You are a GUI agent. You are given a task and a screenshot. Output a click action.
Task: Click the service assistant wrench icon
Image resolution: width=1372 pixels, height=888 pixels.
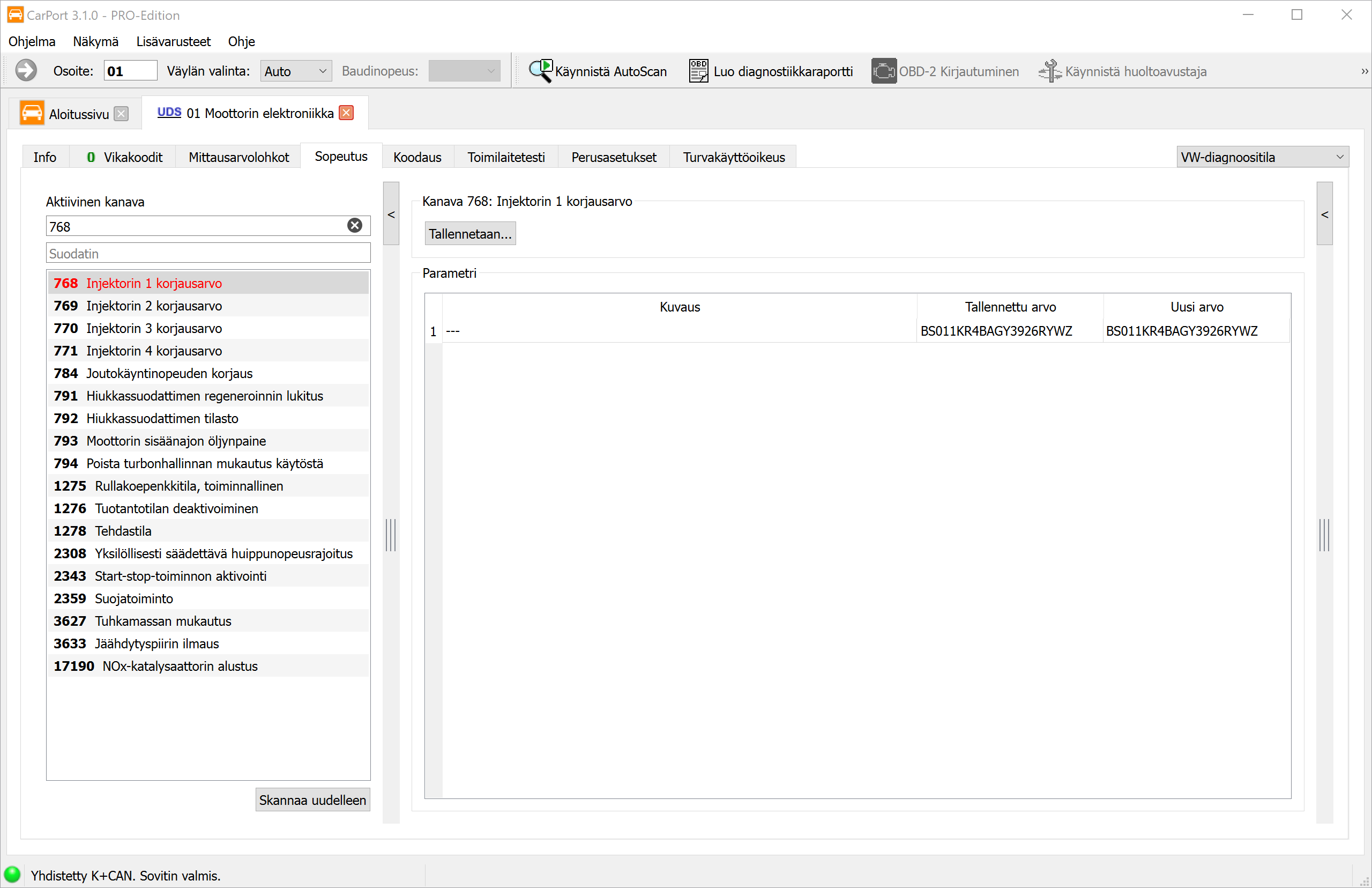1050,71
